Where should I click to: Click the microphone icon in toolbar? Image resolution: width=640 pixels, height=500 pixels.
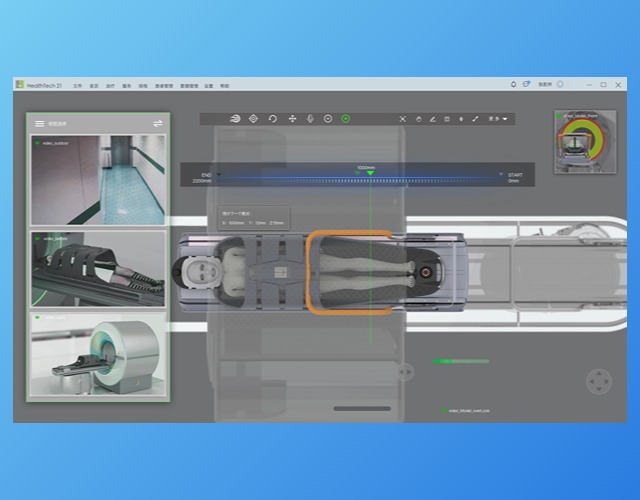pyautogui.click(x=309, y=119)
